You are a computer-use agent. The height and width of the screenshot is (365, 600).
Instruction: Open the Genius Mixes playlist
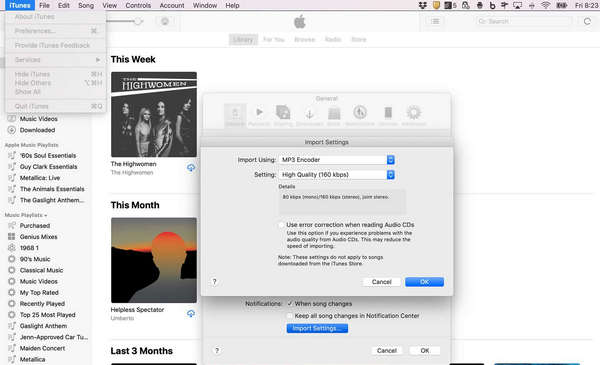tap(38, 237)
